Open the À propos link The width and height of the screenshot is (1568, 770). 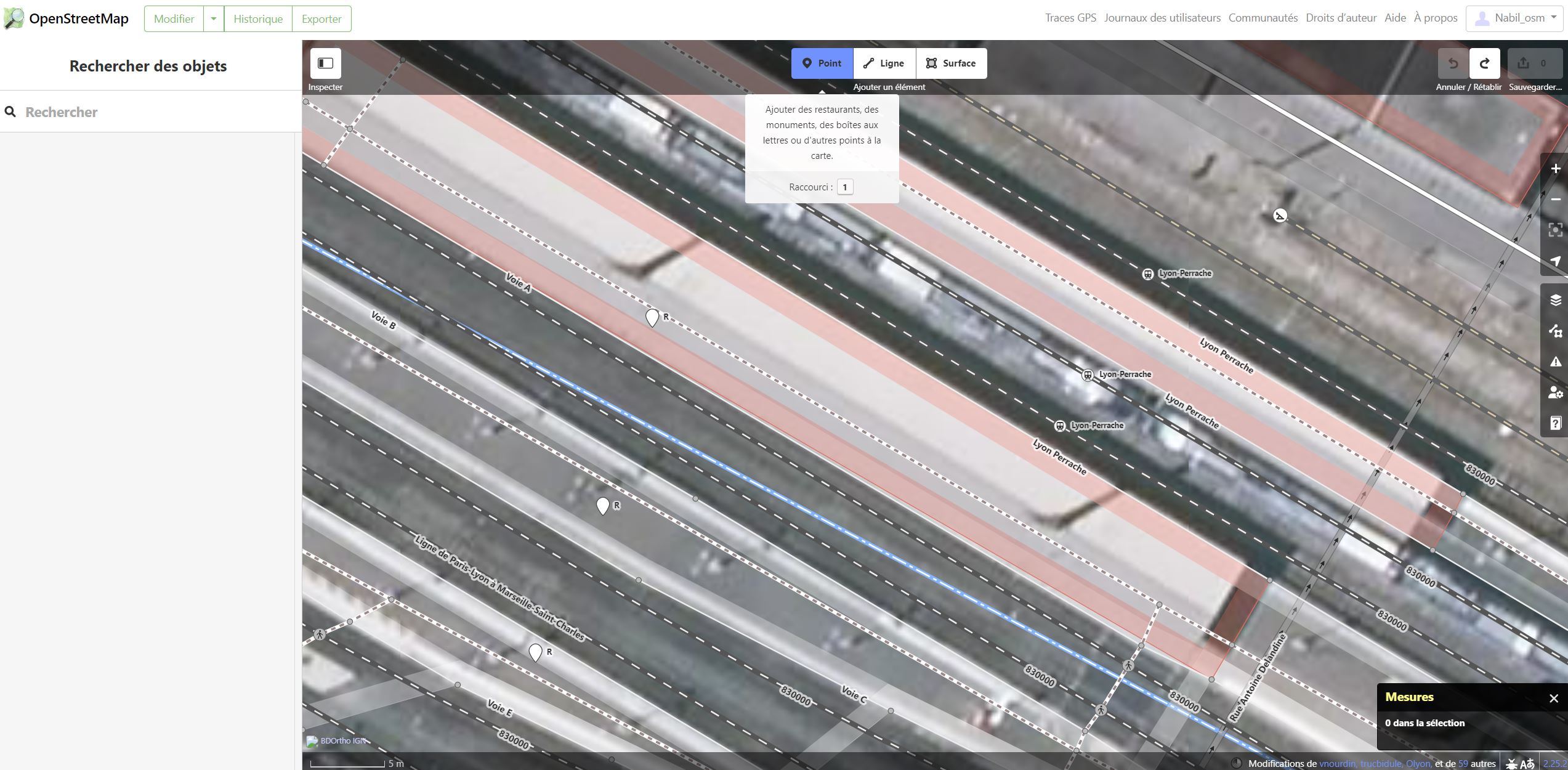(x=1436, y=18)
